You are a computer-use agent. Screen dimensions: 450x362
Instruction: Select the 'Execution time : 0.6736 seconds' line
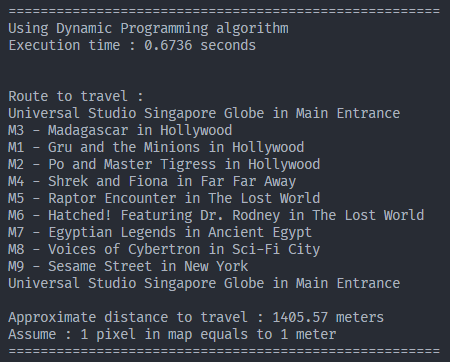pos(132,45)
